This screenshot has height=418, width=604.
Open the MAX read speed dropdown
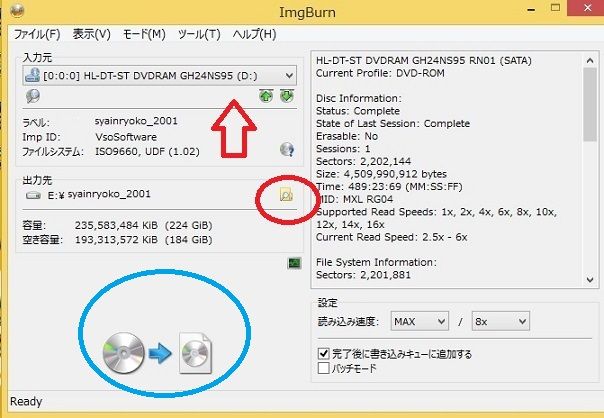(x=419, y=321)
